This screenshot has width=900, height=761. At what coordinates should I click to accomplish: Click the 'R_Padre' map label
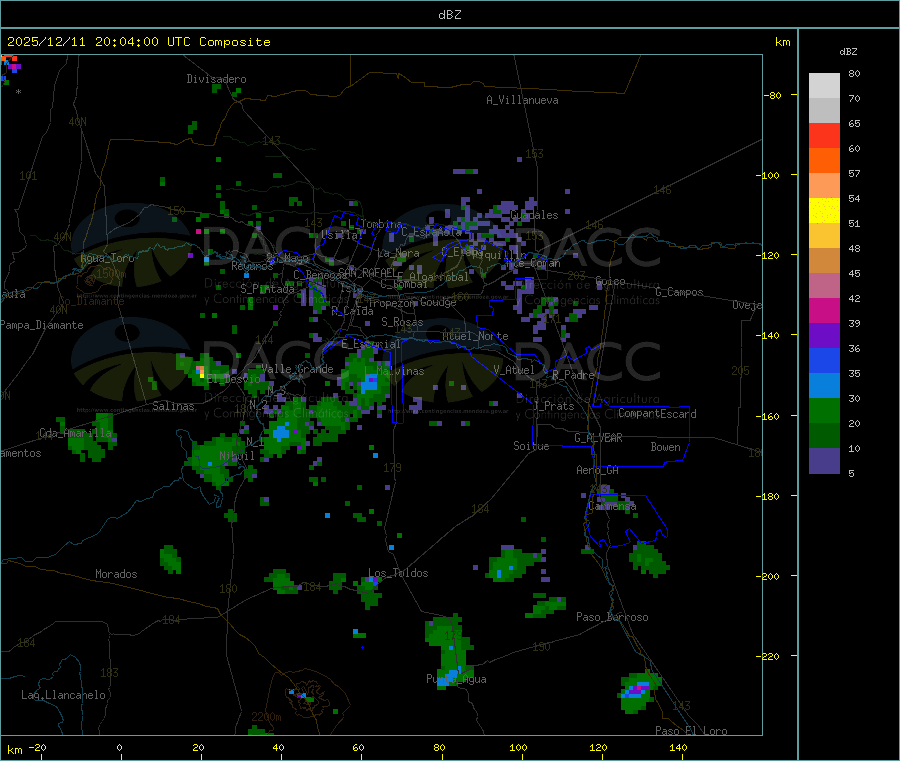573,375
